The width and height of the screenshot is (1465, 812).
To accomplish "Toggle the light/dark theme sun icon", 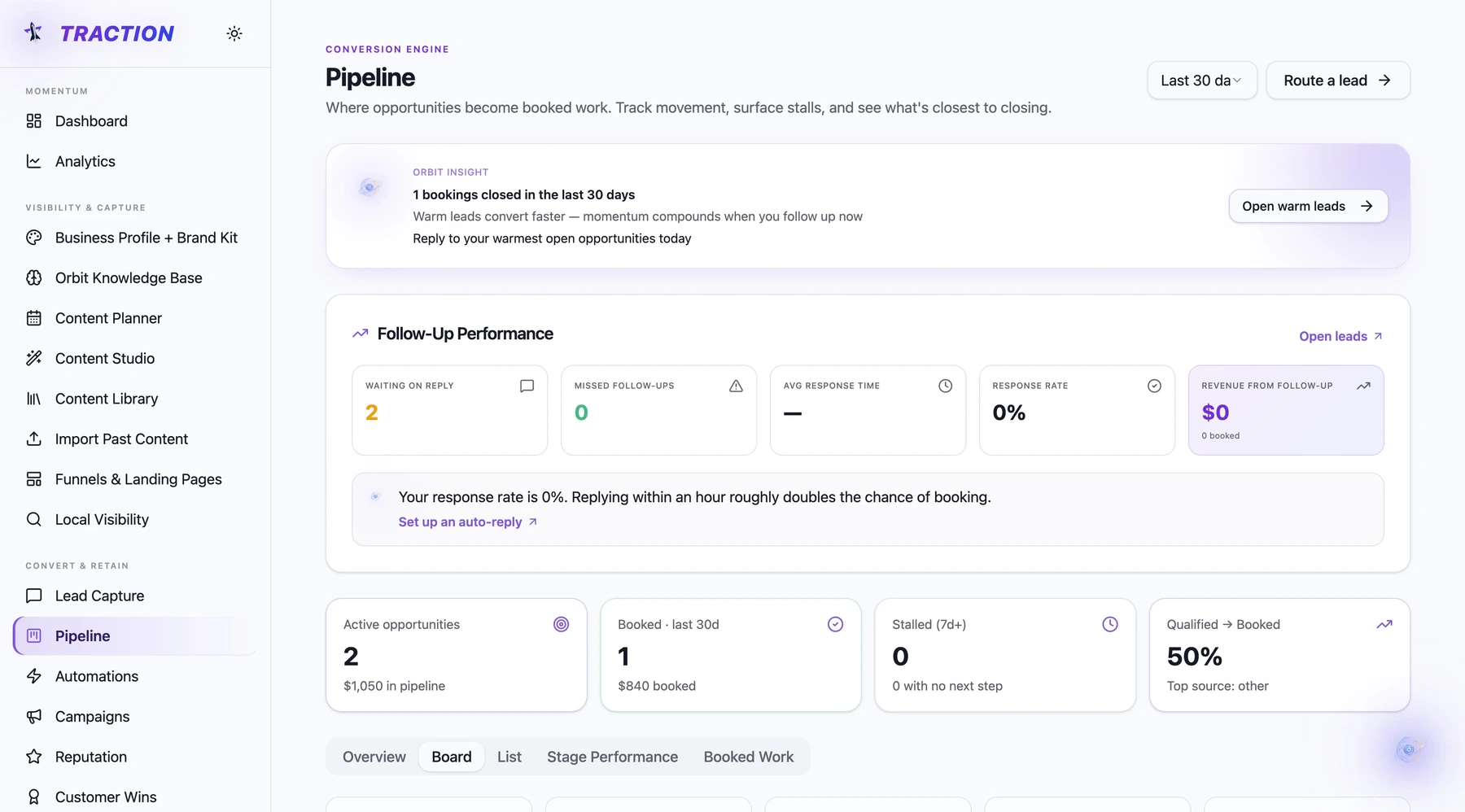I will coord(234,33).
